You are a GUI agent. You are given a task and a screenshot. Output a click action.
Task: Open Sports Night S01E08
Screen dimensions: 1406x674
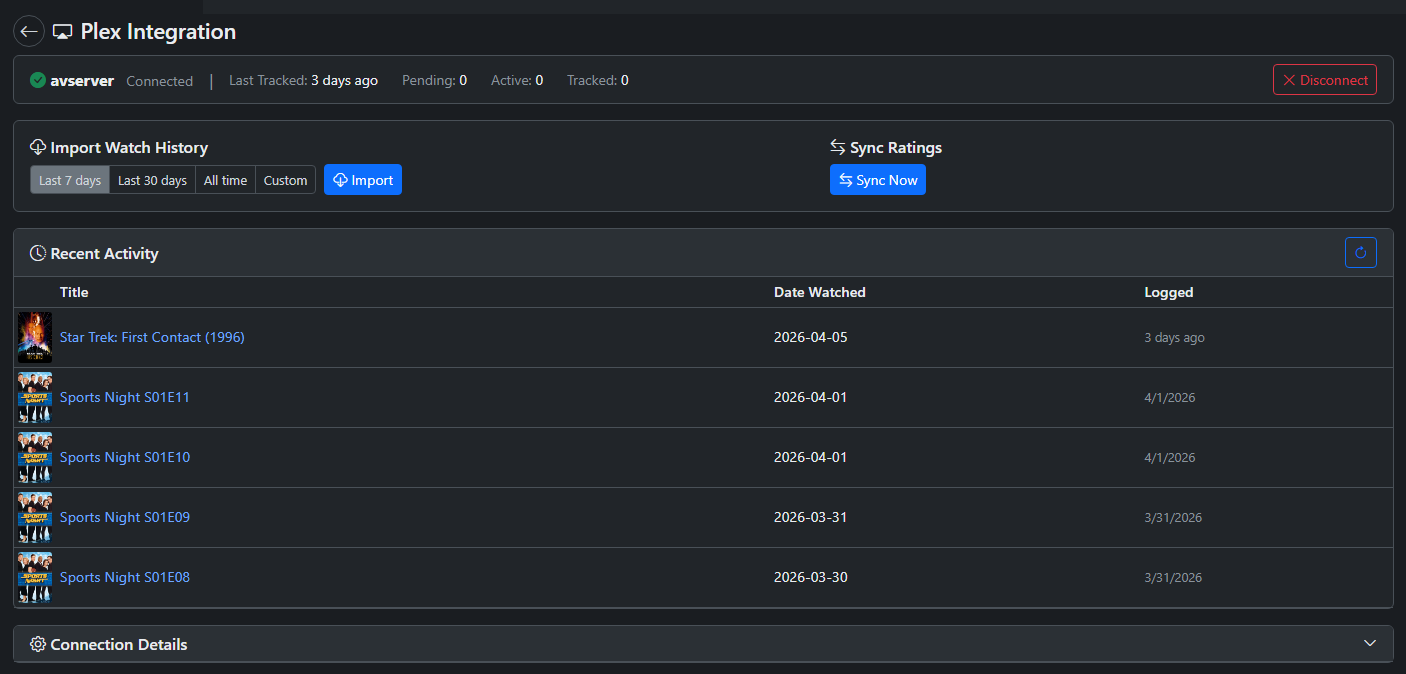(124, 577)
